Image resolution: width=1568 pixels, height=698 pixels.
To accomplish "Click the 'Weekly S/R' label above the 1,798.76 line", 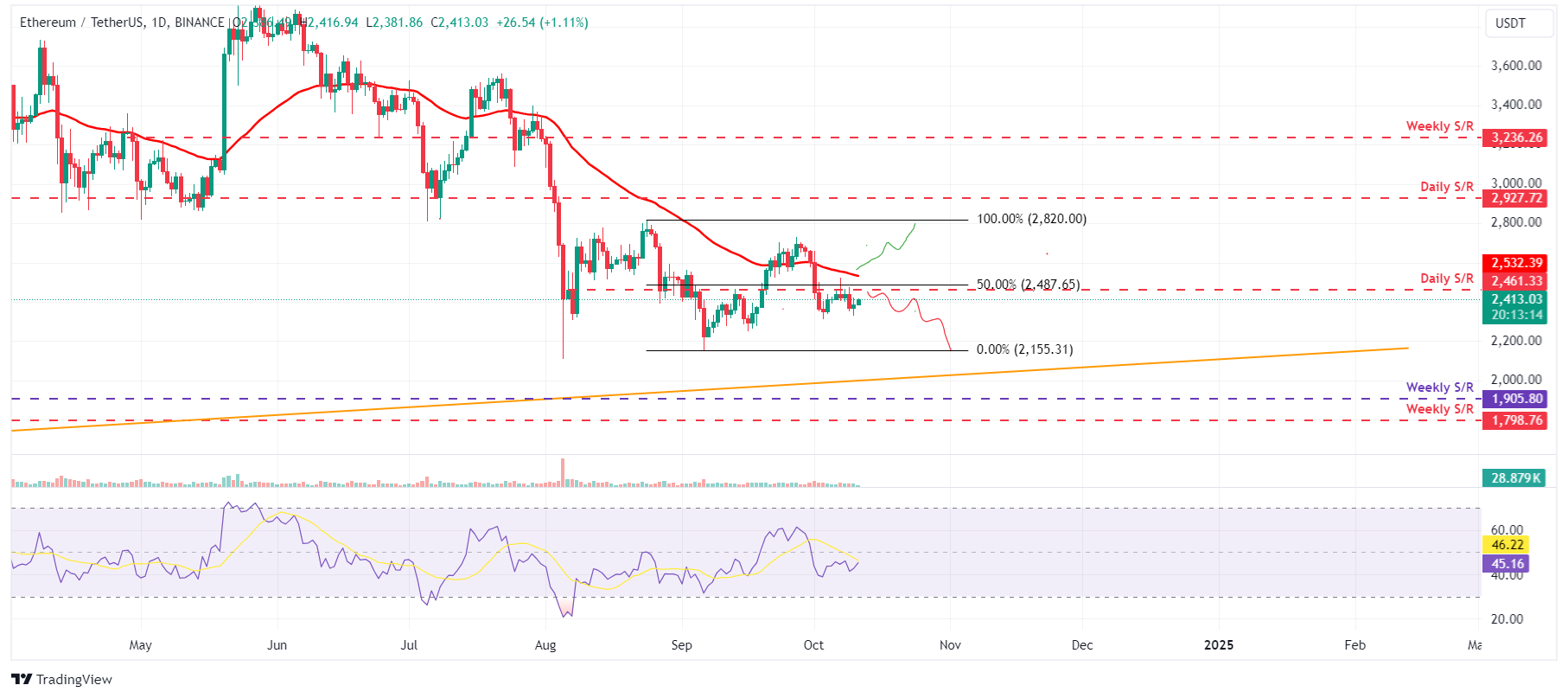I will coord(1439,409).
